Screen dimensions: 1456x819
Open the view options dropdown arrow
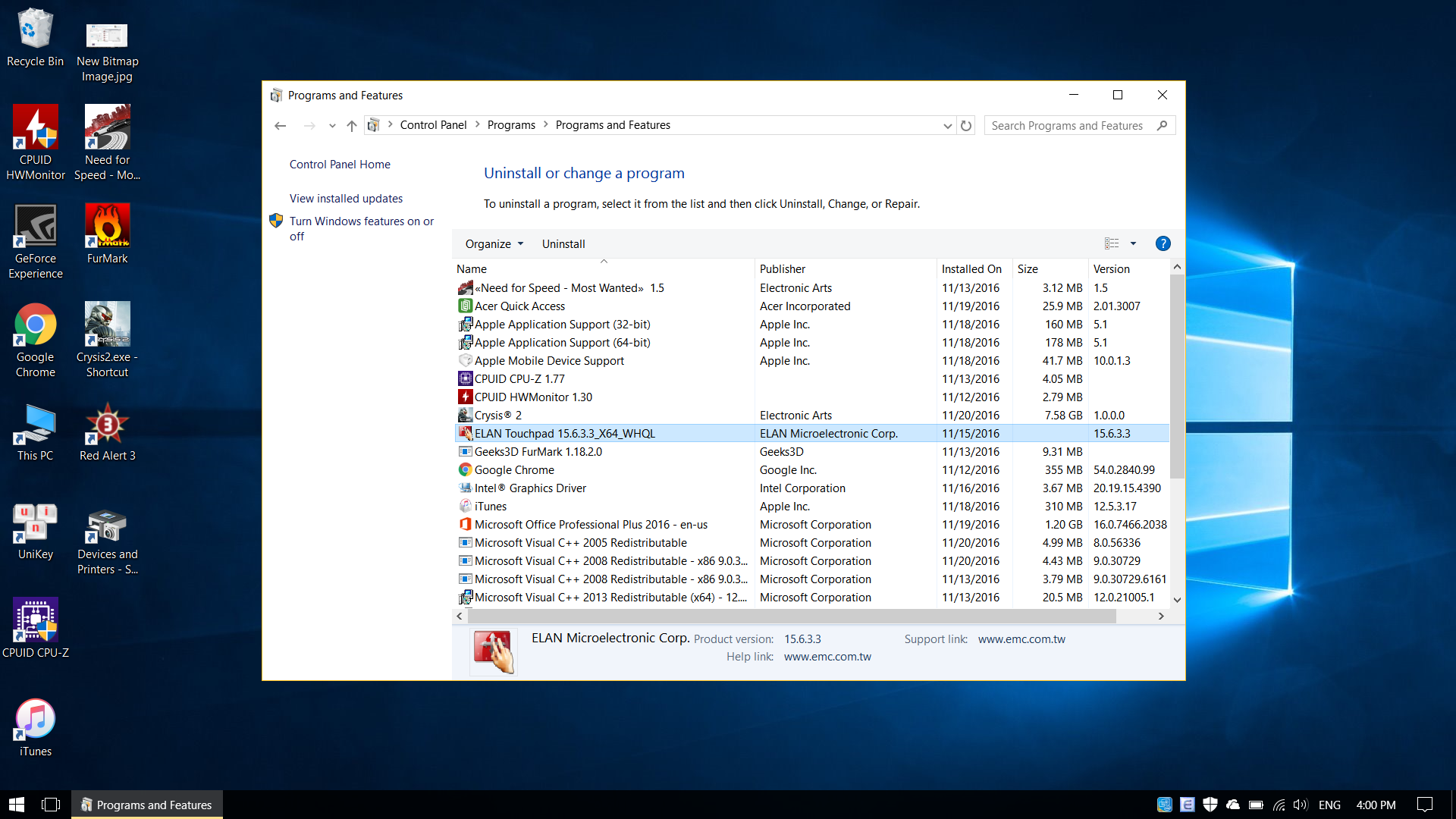(1133, 243)
